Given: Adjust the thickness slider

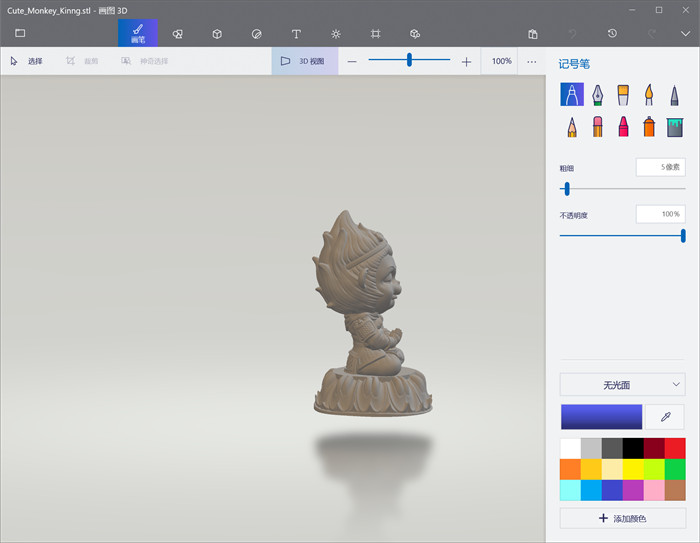Looking at the screenshot, I should tap(567, 189).
